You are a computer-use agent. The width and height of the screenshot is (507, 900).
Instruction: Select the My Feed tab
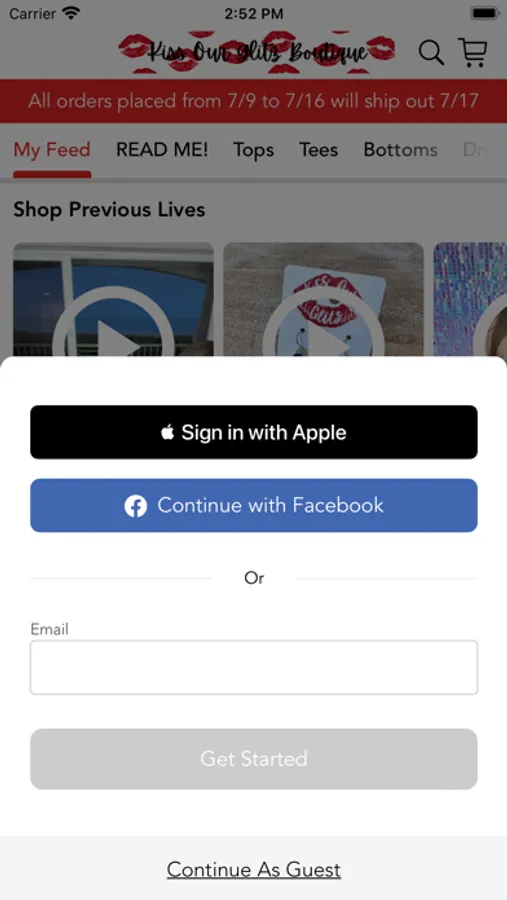[x=52, y=150]
